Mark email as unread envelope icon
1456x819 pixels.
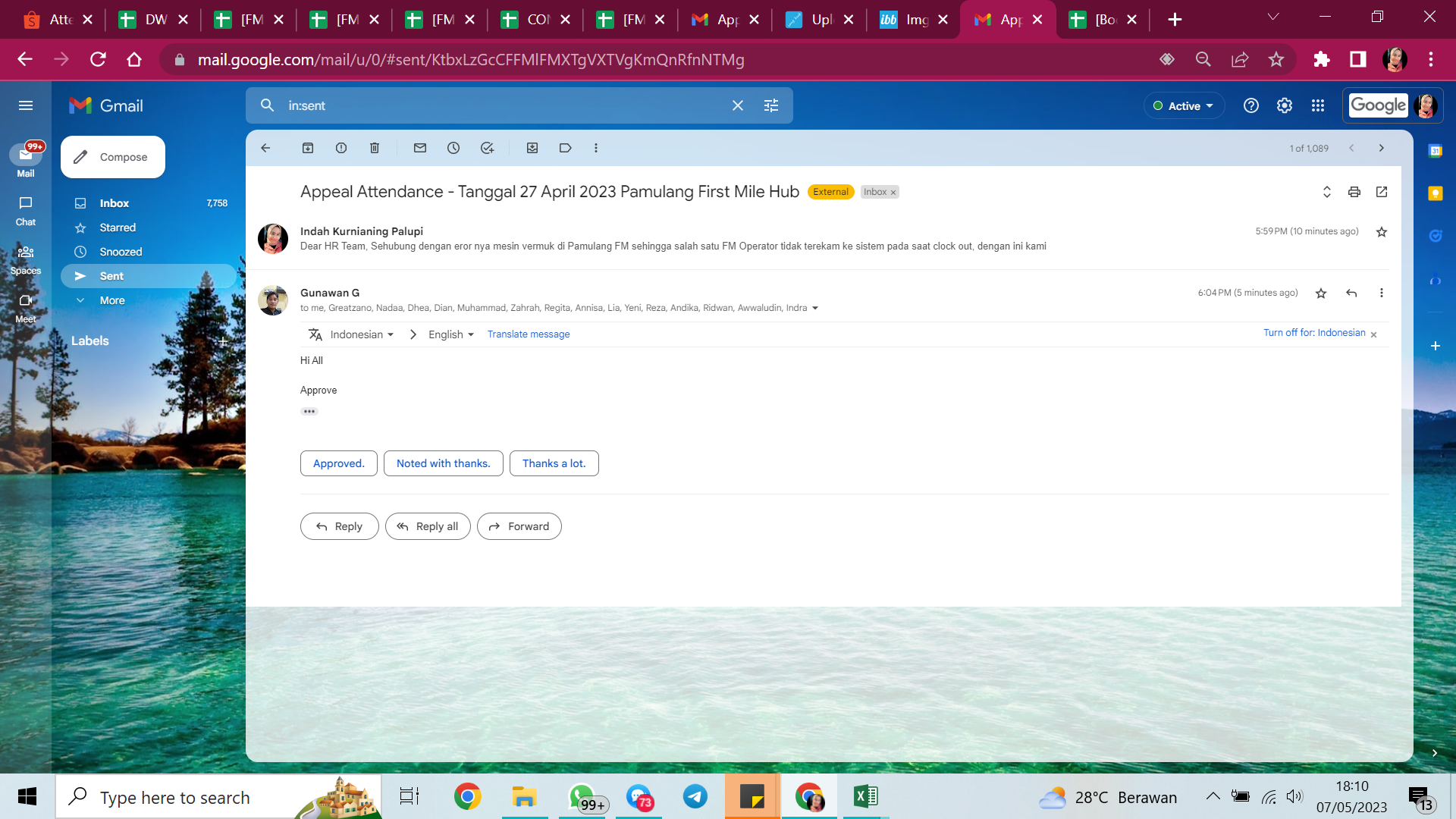(x=420, y=148)
